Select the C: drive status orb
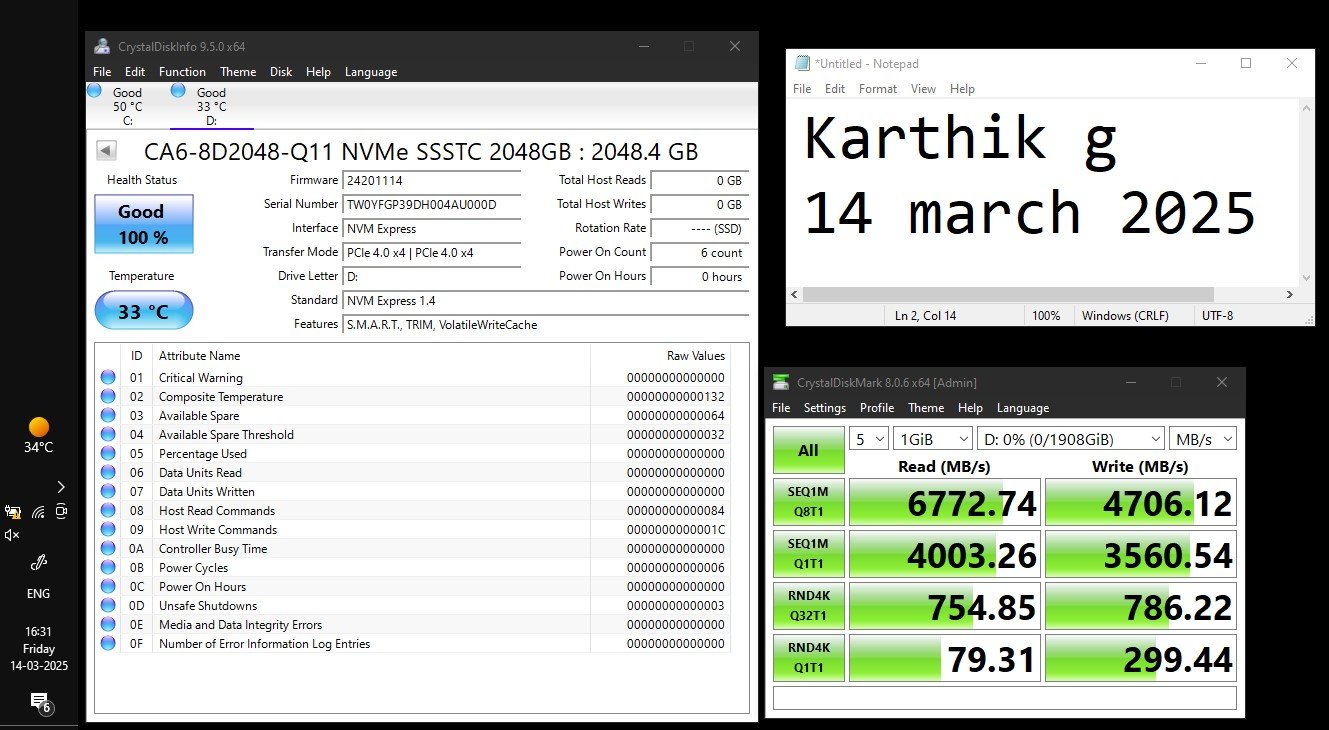The image size is (1329, 730). coord(95,90)
